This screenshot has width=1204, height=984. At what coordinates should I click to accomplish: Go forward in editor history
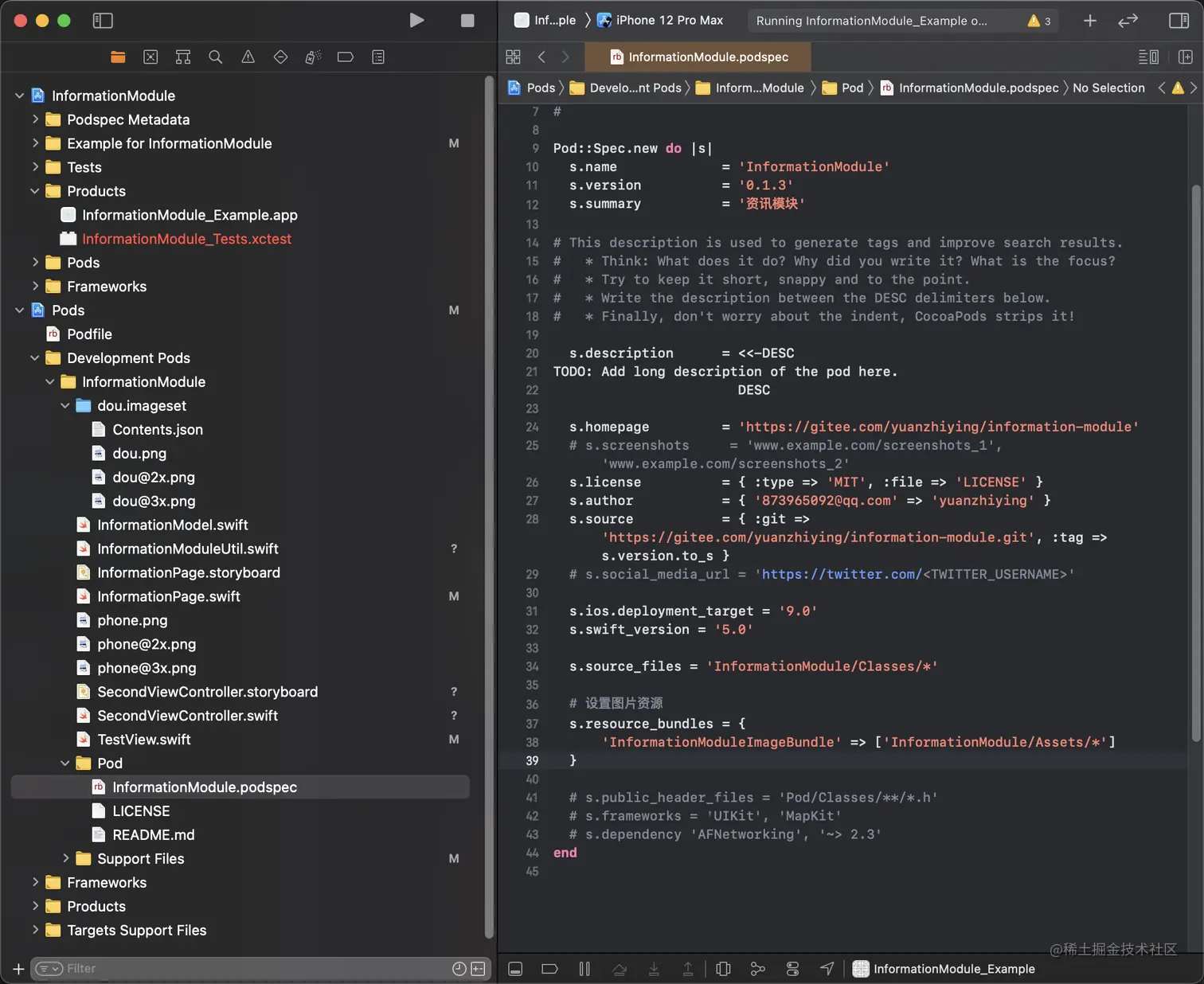point(565,57)
